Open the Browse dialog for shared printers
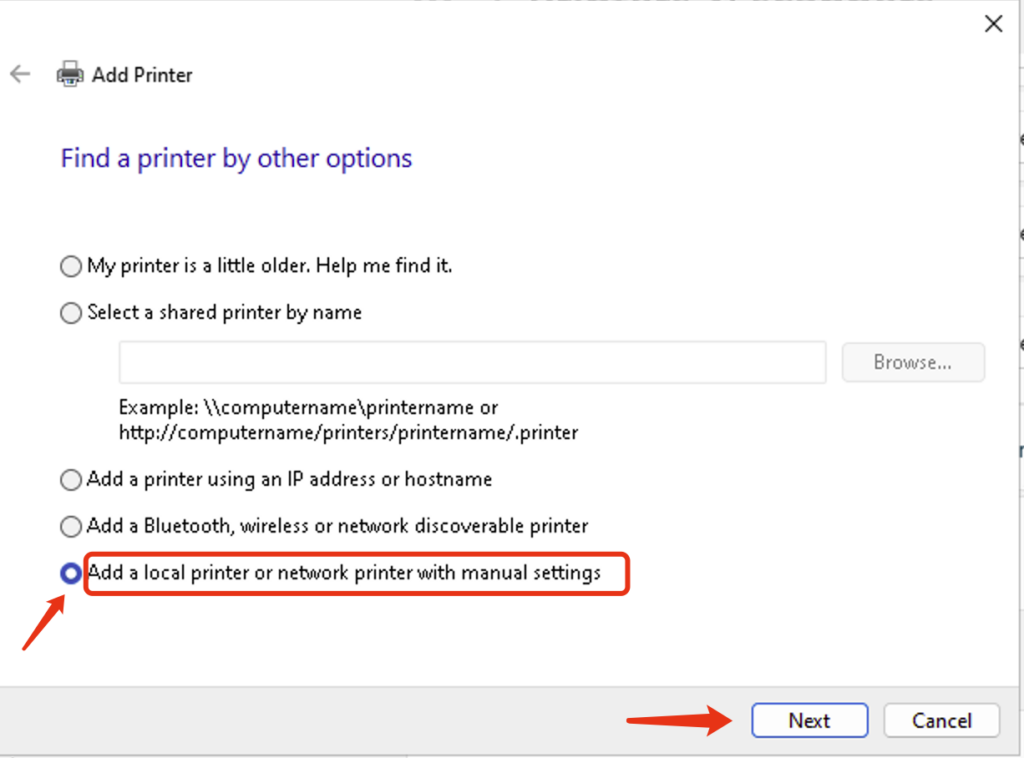The image size is (1024, 758). click(x=912, y=362)
